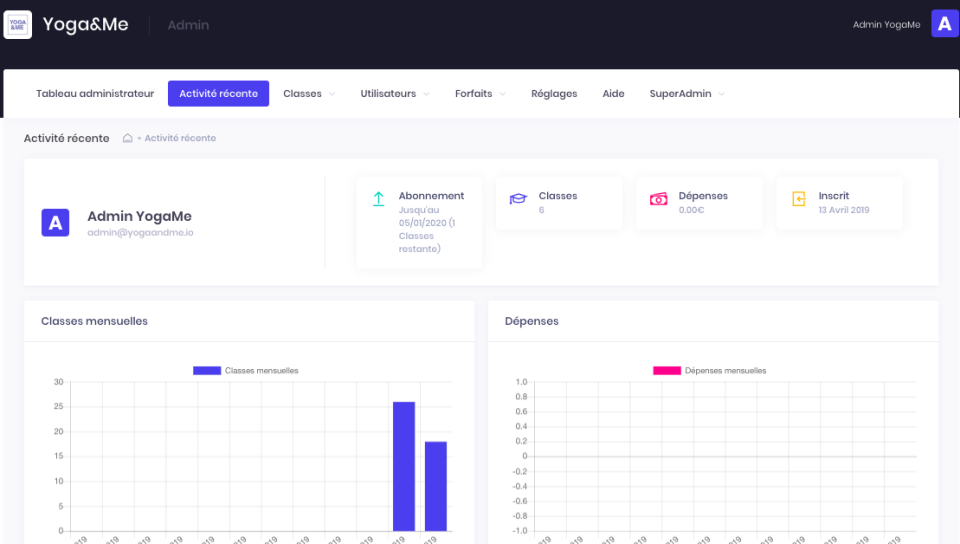Click the Classes mensuelles panel title
Screen dimensions: 960x544
click(x=94, y=321)
